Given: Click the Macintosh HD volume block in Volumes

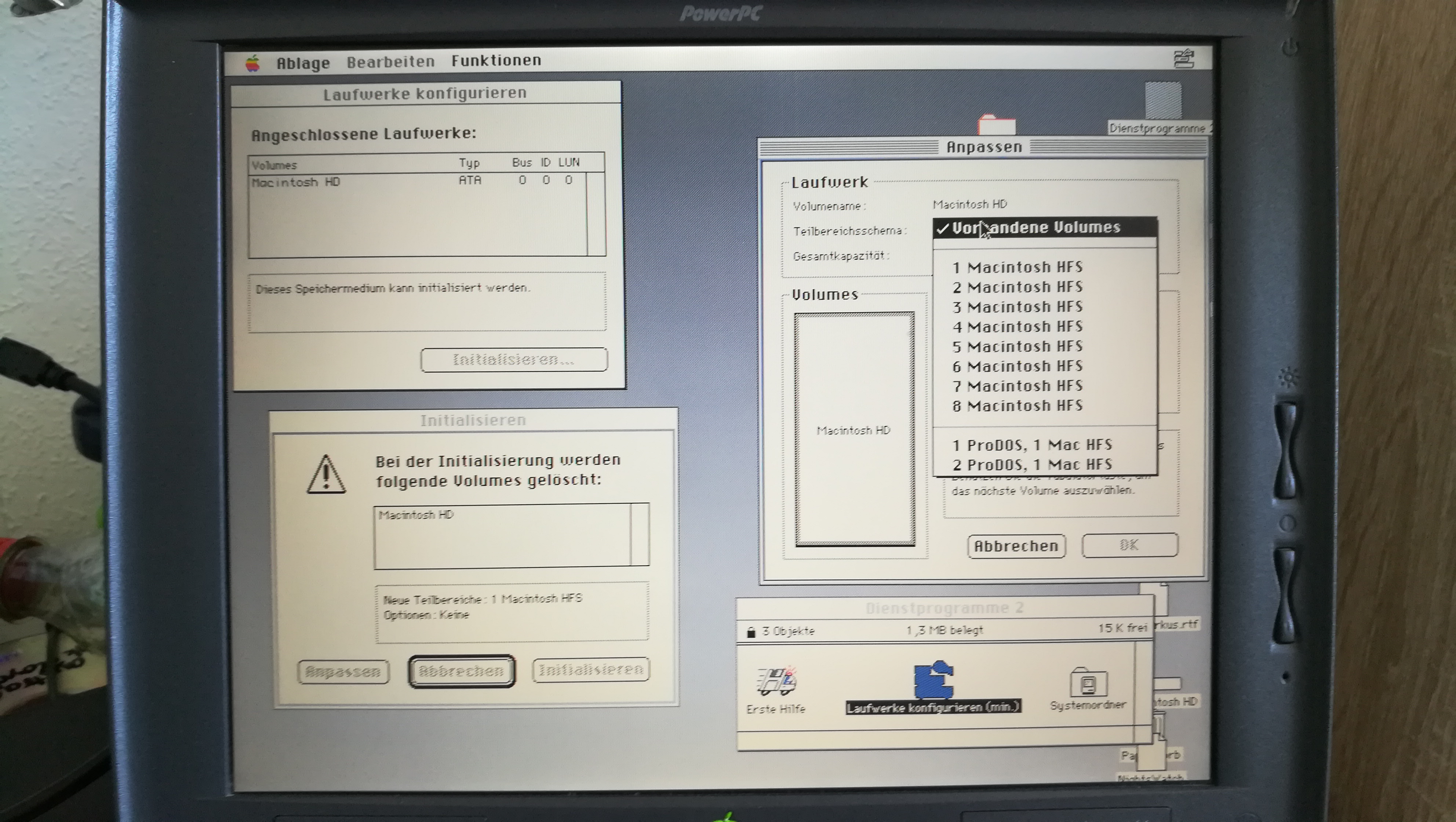Looking at the screenshot, I should point(854,430).
